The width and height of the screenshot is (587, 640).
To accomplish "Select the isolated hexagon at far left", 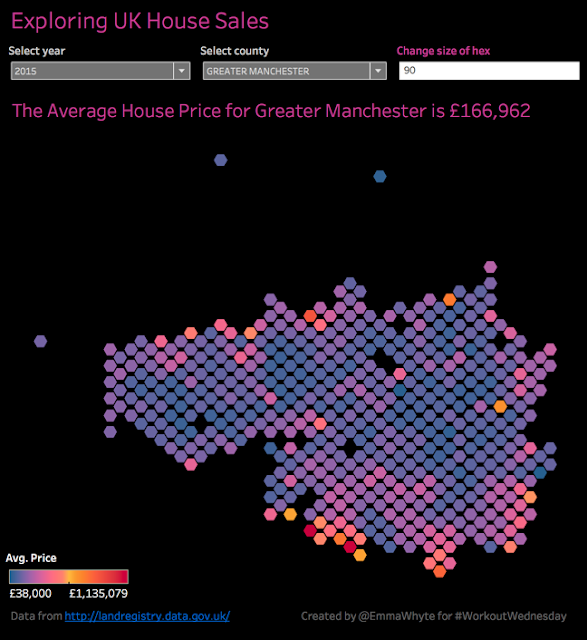I will [40, 341].
